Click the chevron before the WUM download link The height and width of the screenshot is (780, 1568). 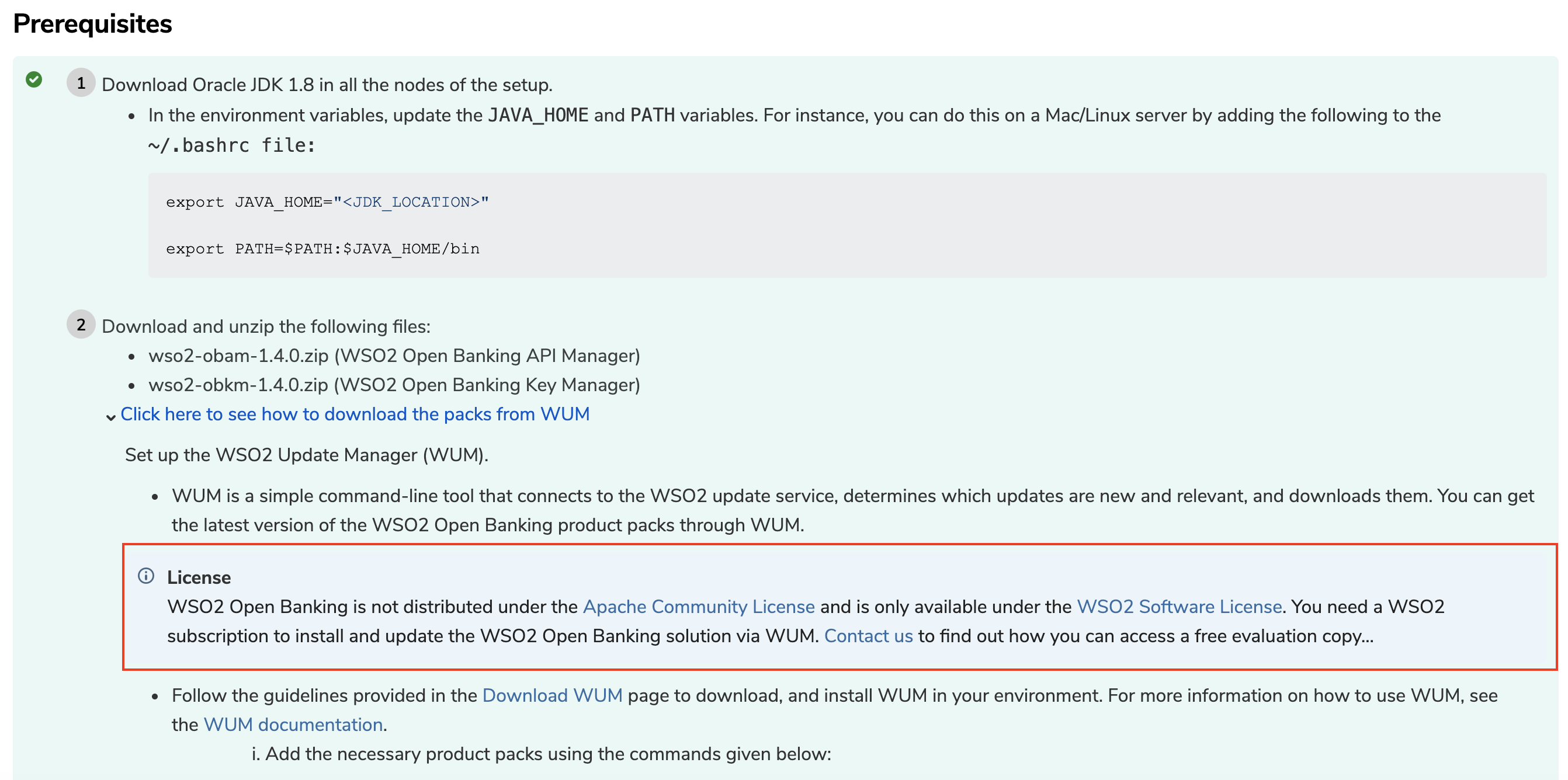pyautogui.click(x=111, y=417)
